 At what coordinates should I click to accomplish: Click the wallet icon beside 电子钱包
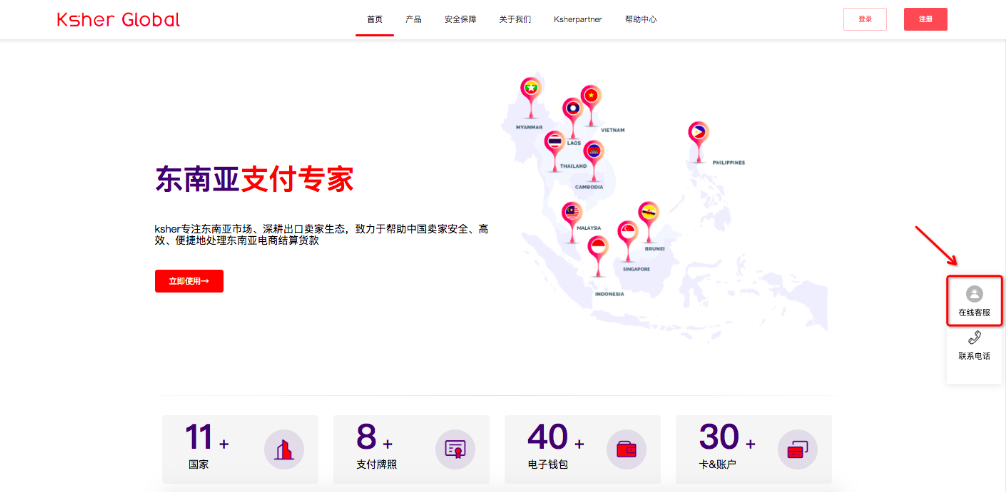(627, 449)
